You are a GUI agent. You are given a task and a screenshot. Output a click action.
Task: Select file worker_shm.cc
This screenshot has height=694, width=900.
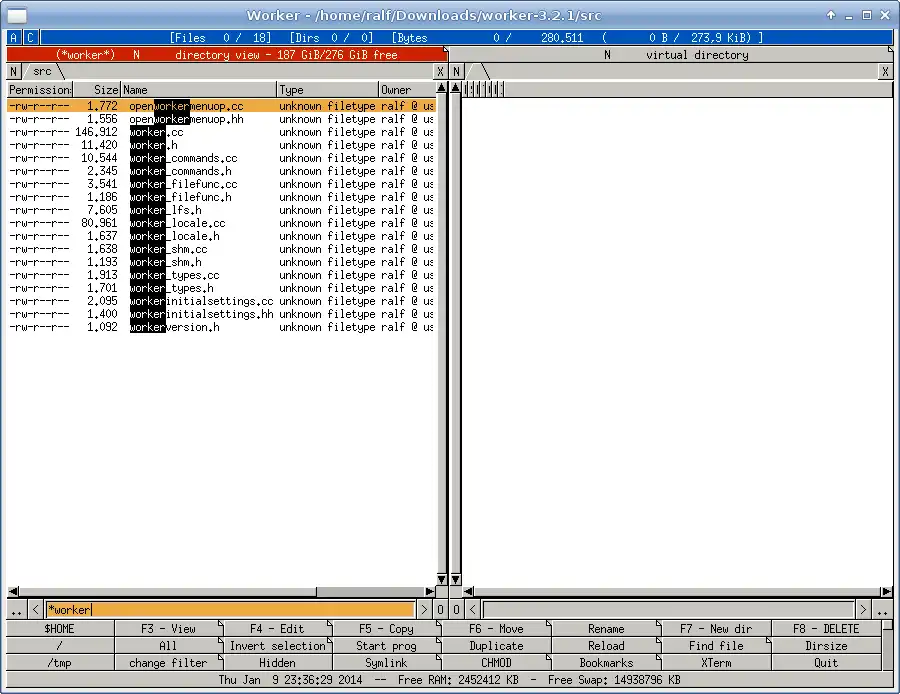pyautogui.click(x=222, y=249)
